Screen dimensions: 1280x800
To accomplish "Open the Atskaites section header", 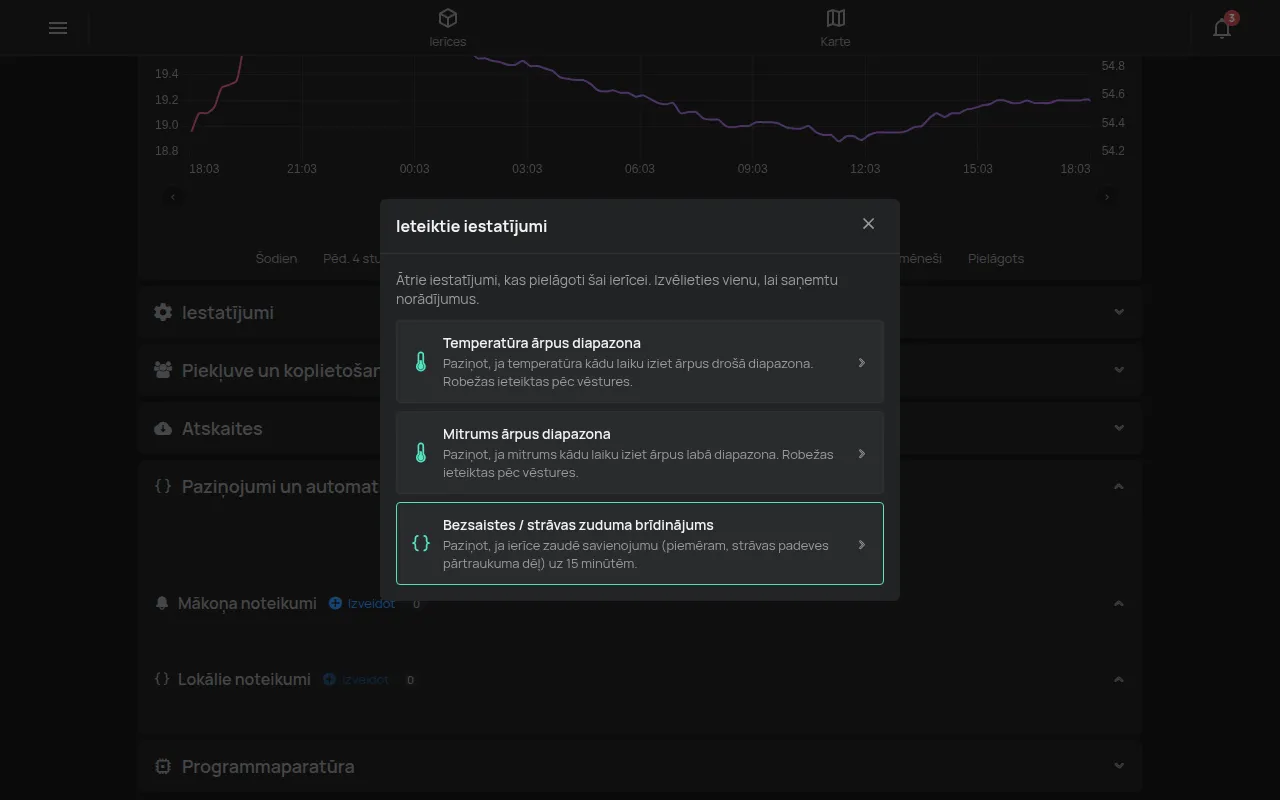I will pos(640,428).
